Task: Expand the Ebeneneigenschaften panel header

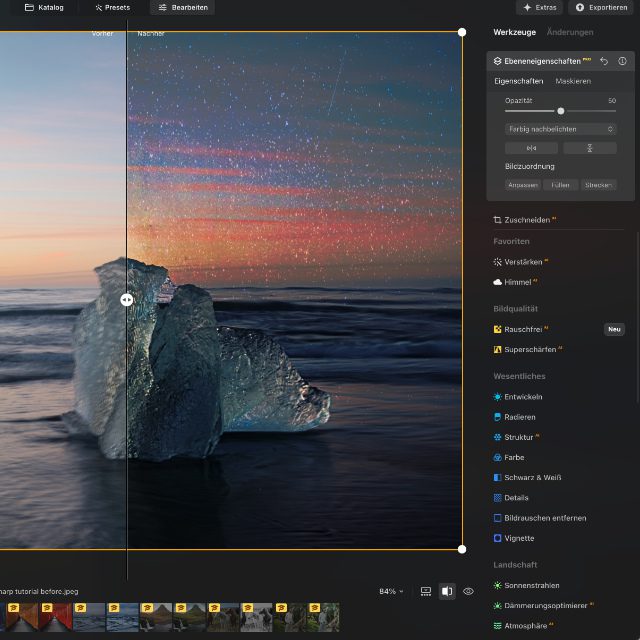Action: coord(544,61)
